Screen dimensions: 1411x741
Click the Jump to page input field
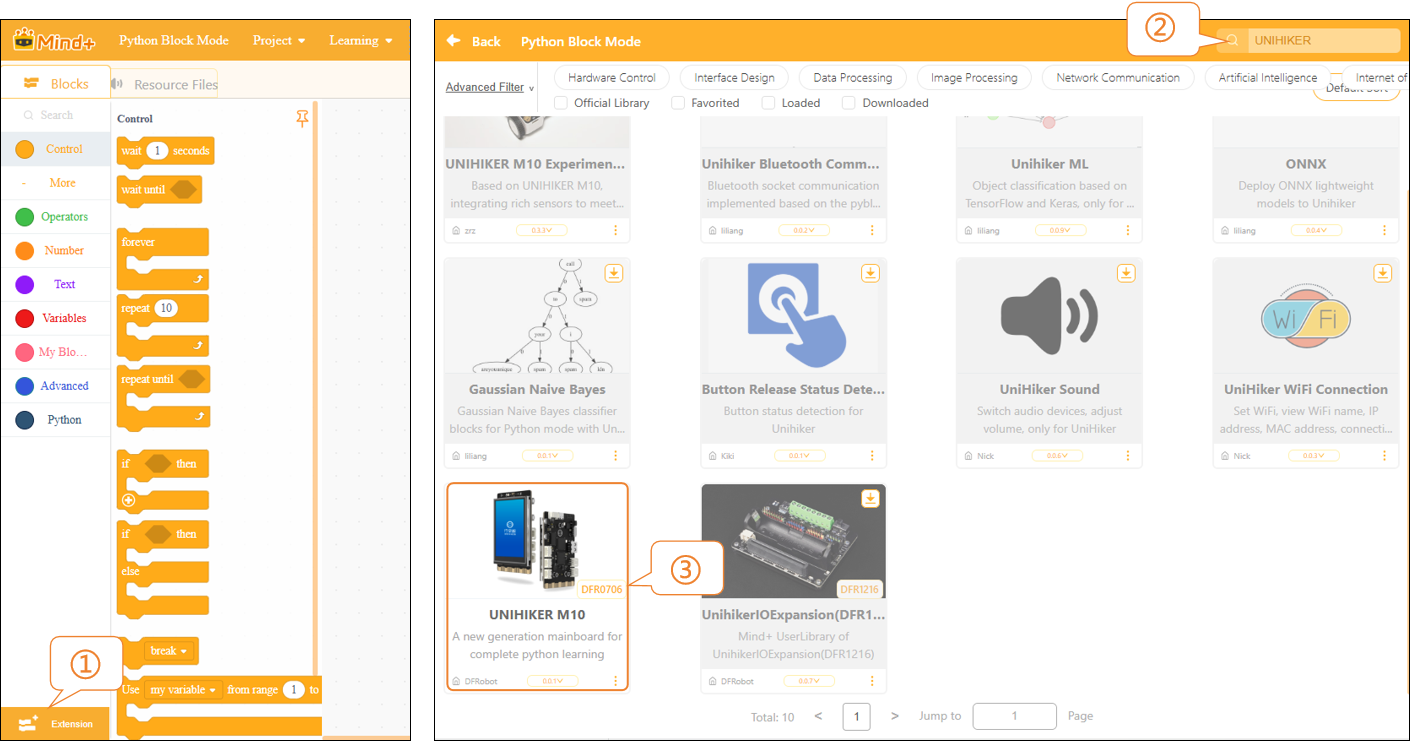[x=1014, y=716]
